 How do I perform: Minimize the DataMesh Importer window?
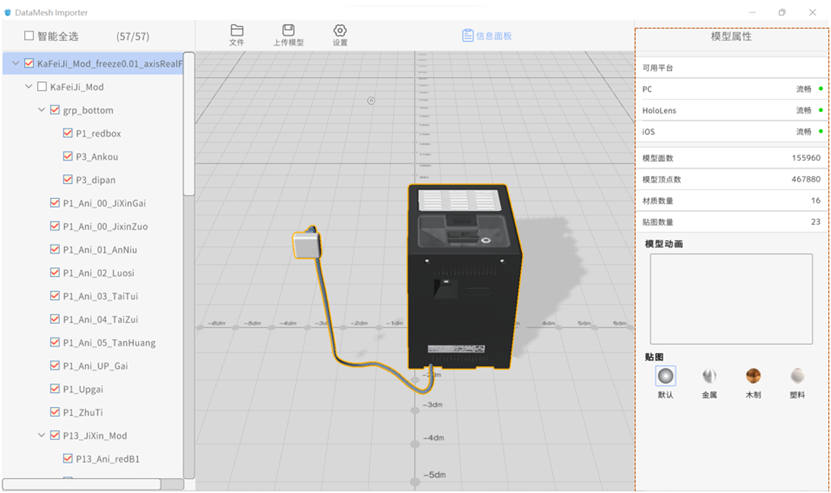(752, 12)
